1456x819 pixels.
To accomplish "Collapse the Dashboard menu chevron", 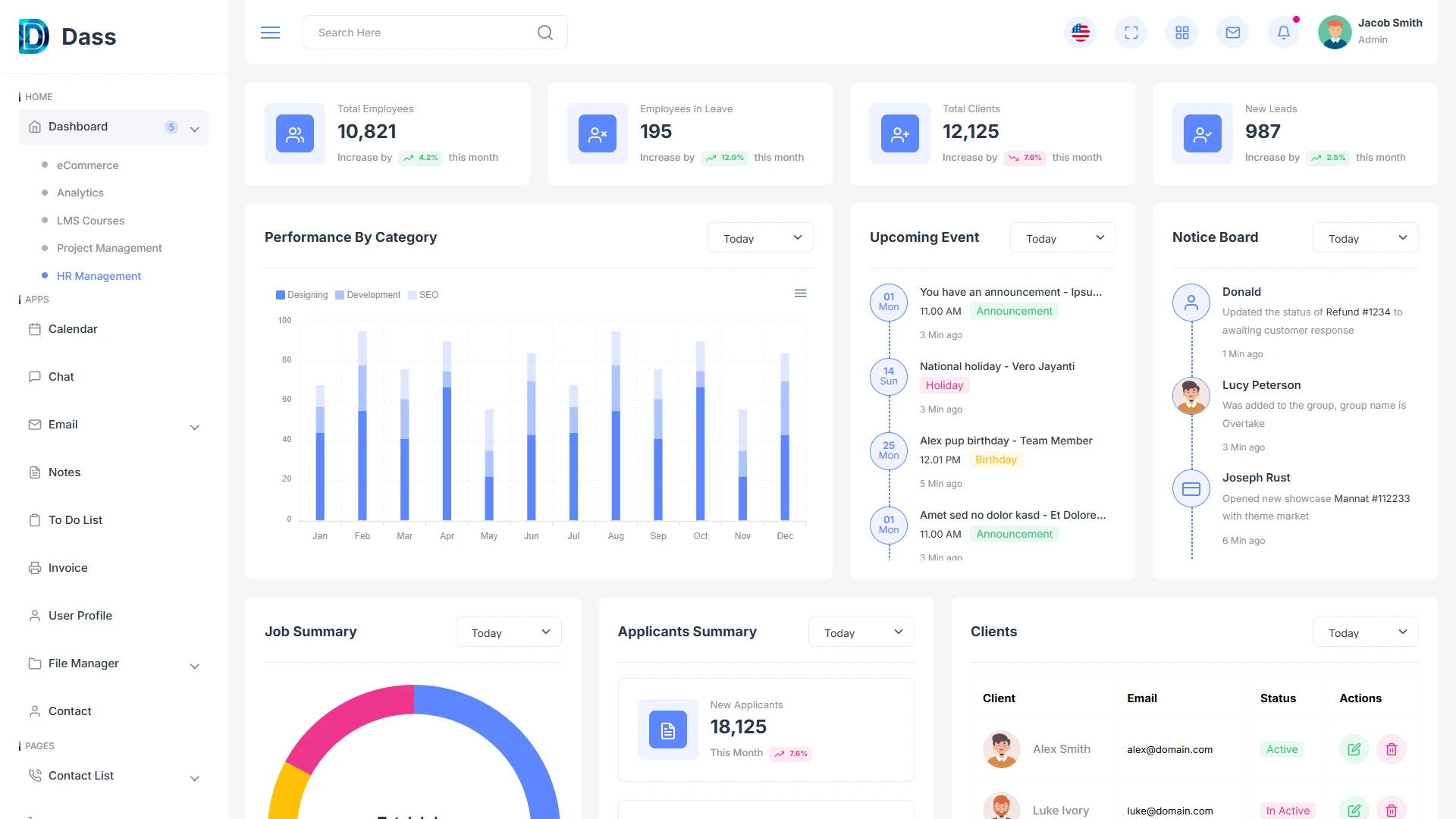I will [195, 129].
